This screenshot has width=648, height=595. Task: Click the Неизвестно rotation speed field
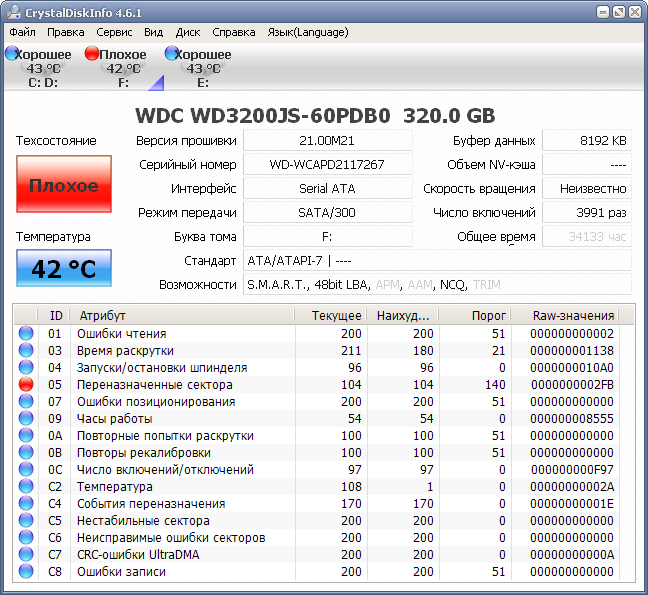(587, 188)
